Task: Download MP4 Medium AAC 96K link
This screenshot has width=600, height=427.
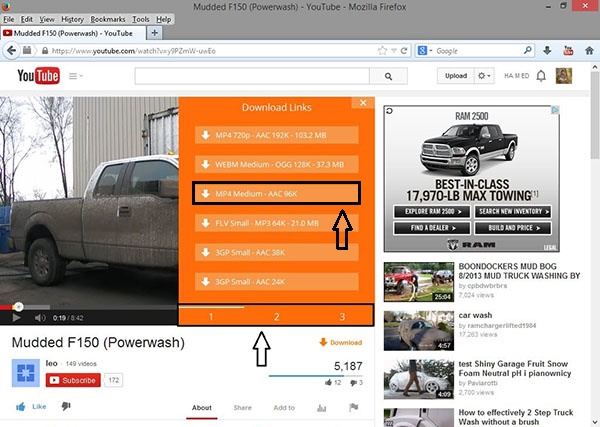Action: [x=276, y=194]
